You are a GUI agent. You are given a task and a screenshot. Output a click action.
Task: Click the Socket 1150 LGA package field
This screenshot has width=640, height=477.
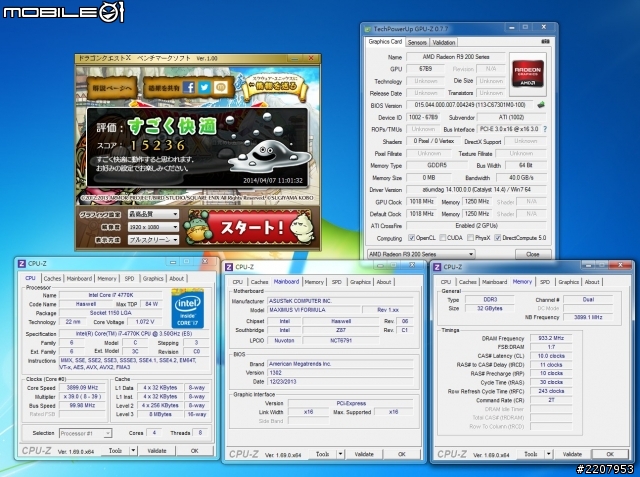click(111, 313)
